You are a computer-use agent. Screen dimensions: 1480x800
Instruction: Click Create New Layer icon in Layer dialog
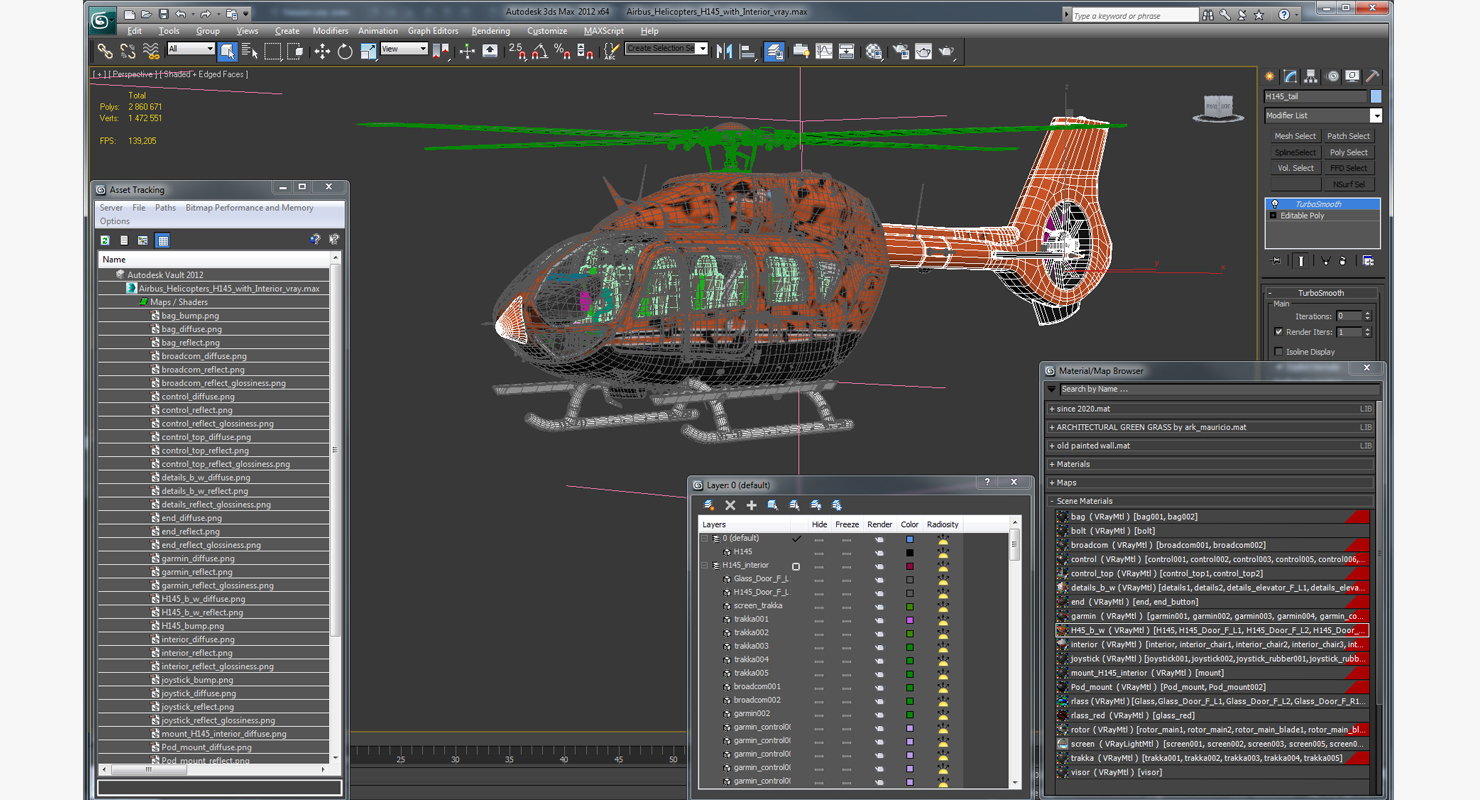[x=709, y=505]
